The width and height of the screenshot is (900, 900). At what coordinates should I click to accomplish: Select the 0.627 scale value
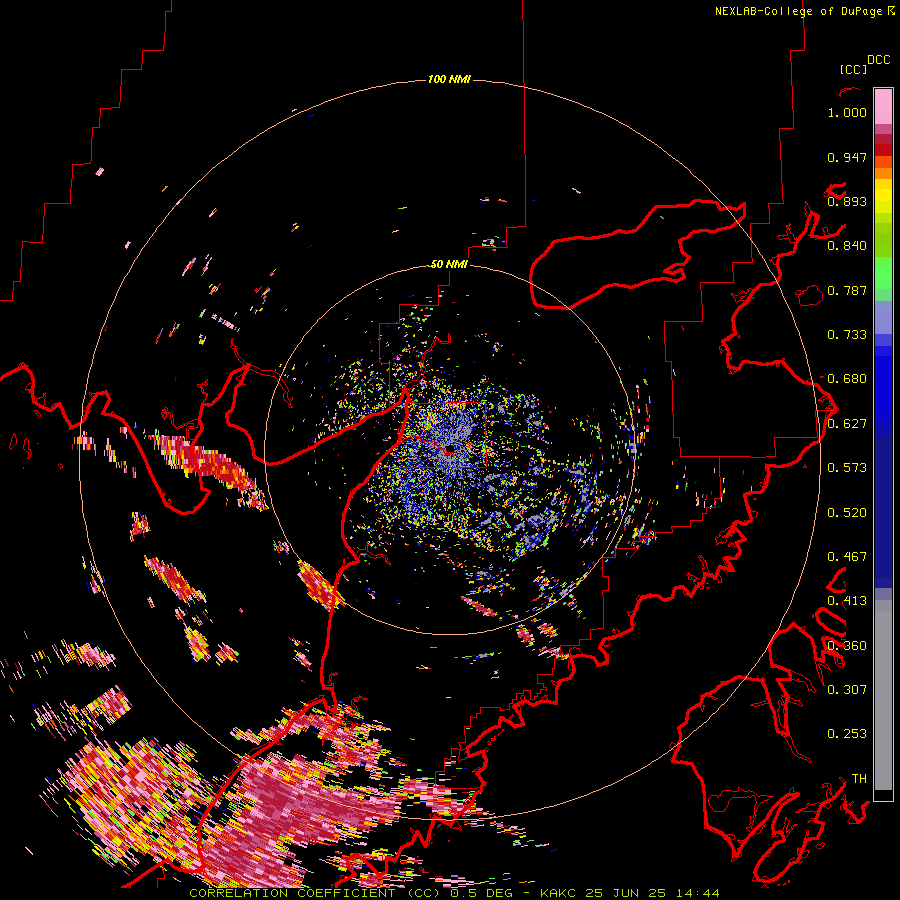[847, 424]
